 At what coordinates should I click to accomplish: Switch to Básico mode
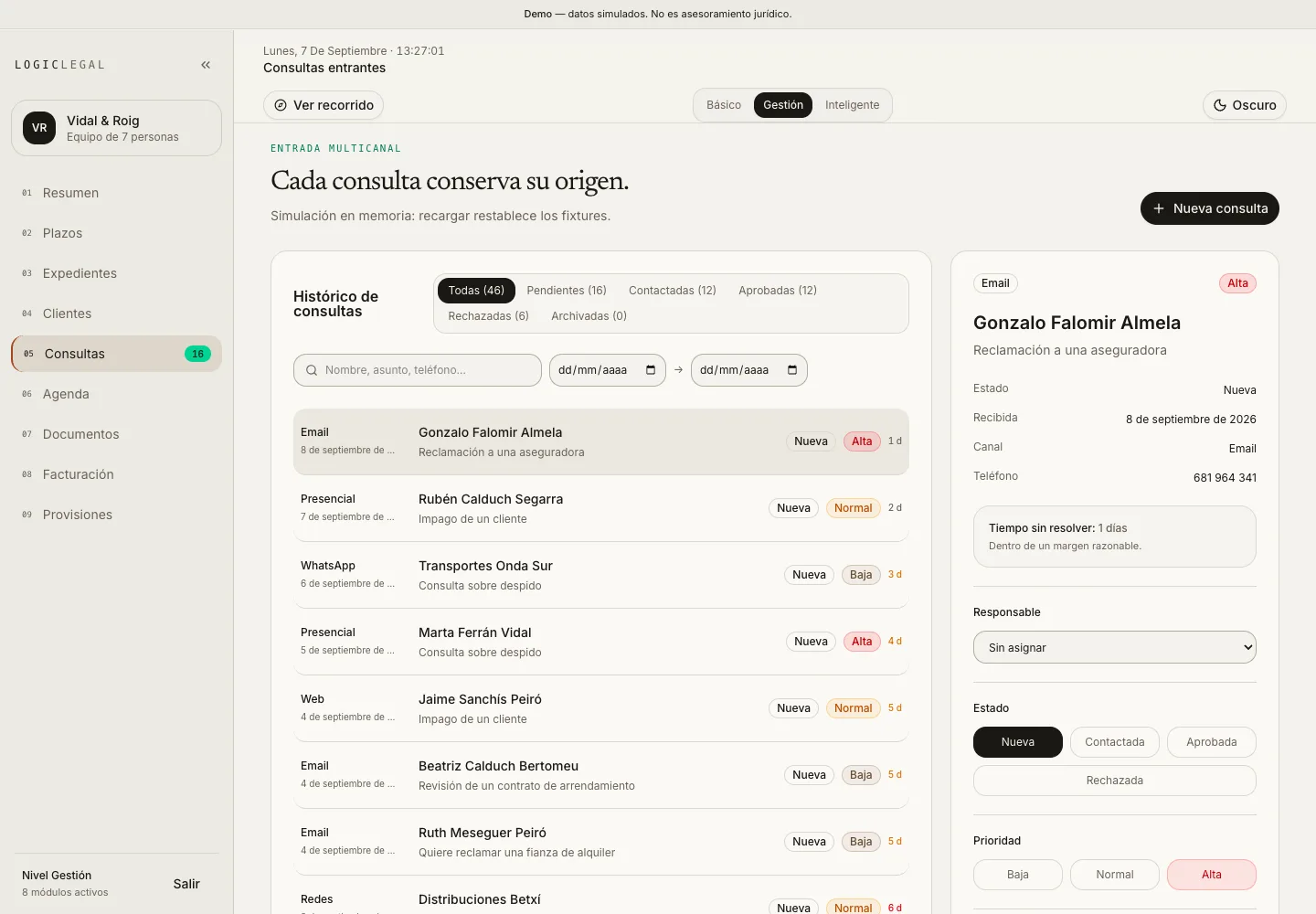point(724,105)
